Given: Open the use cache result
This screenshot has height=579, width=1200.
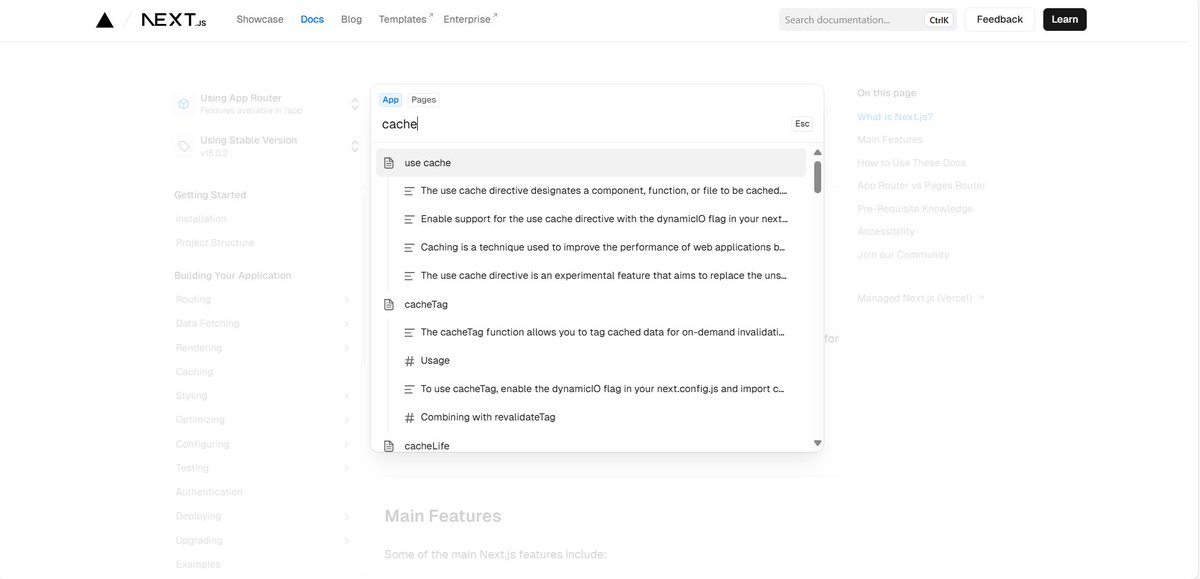Looking at the screenshot, I should tap(591, 163).
